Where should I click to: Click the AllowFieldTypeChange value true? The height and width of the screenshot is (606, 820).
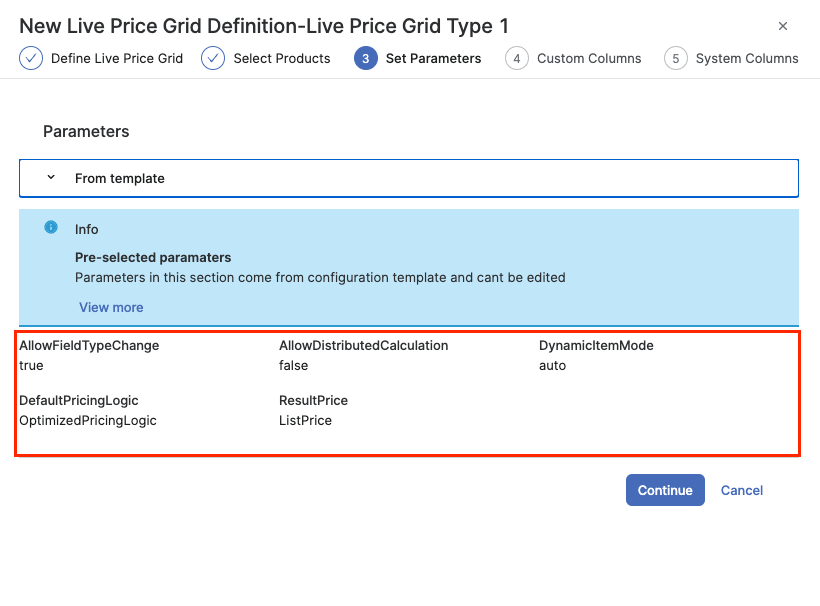(x=32, y=366)
